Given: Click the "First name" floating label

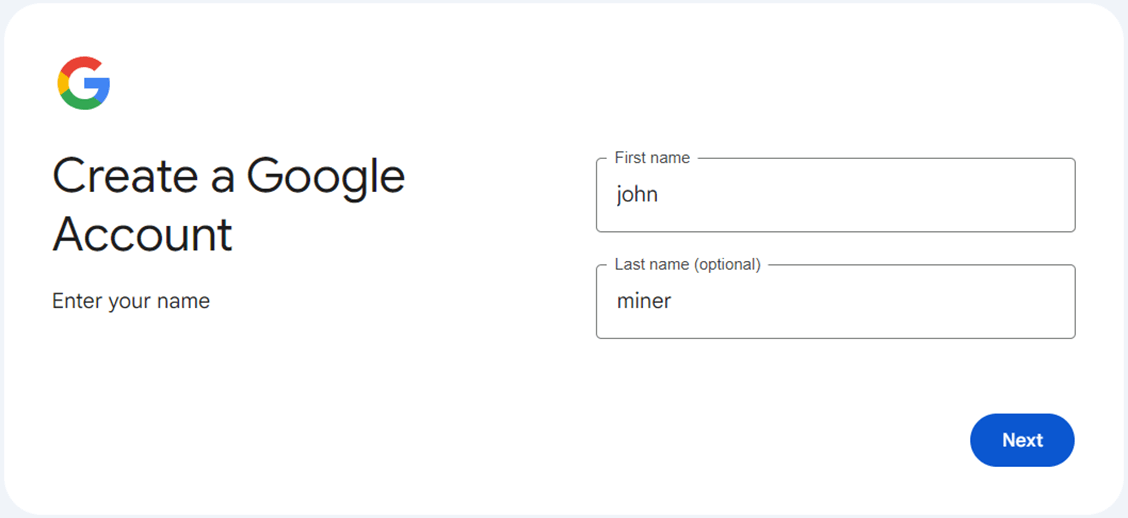Looking at the screenshot, I should pyautogui.click(x=652, y=158).
